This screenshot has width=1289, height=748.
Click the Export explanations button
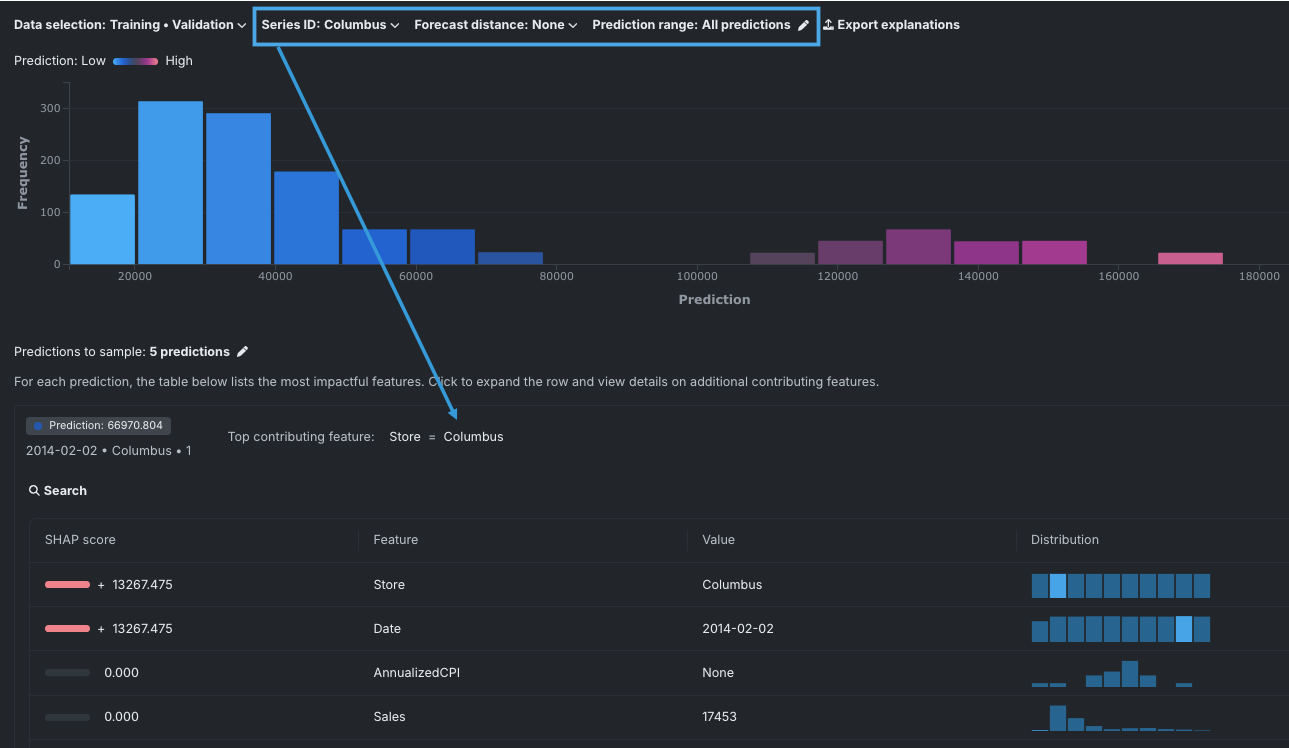click(897, 25)
